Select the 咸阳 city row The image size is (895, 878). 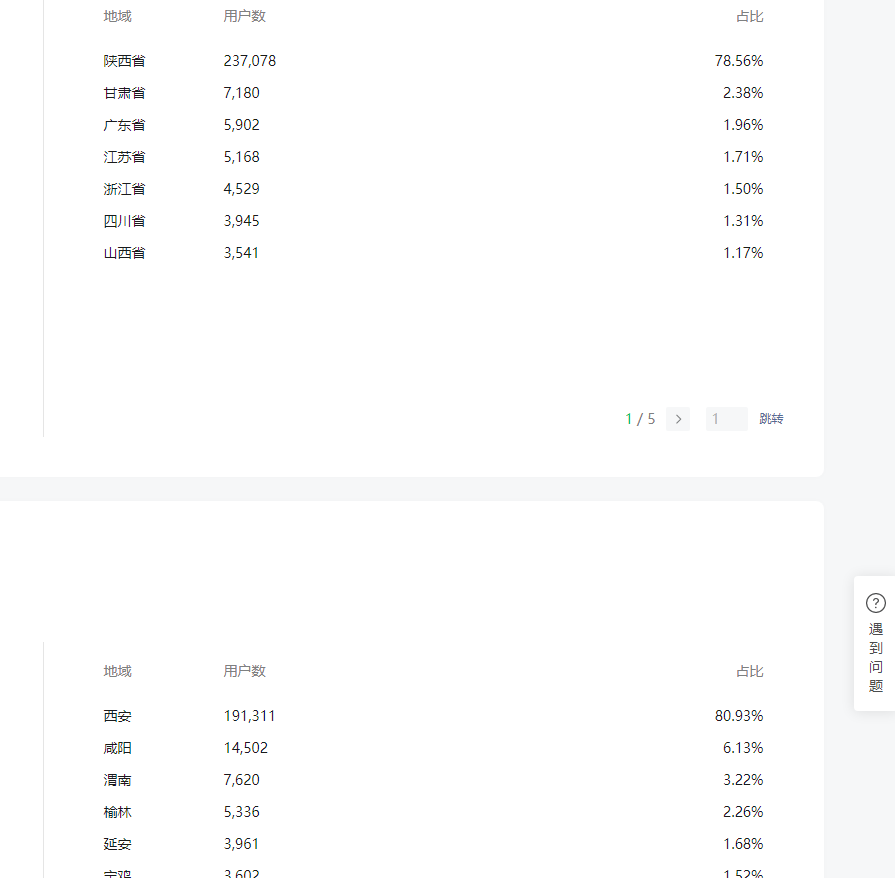pyautogui.click(x=433, y=748)
